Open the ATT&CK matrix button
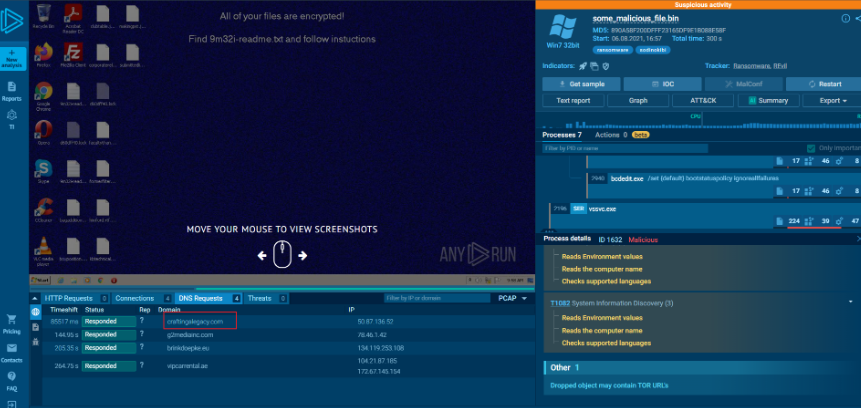 tap(703, 100)
